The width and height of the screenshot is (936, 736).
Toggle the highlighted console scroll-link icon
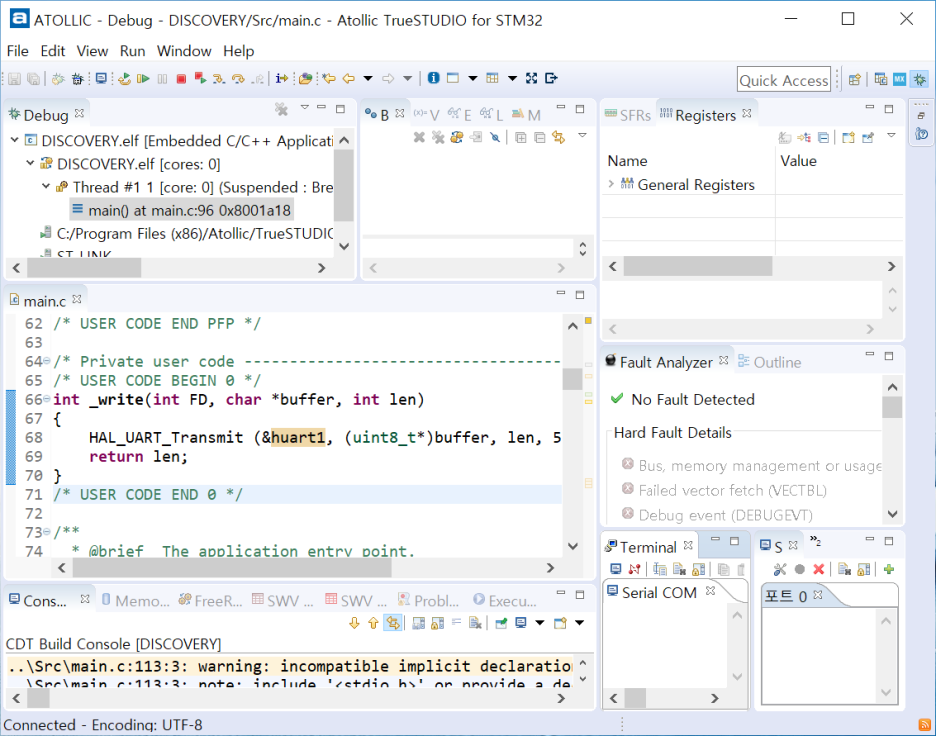point(392,623)
